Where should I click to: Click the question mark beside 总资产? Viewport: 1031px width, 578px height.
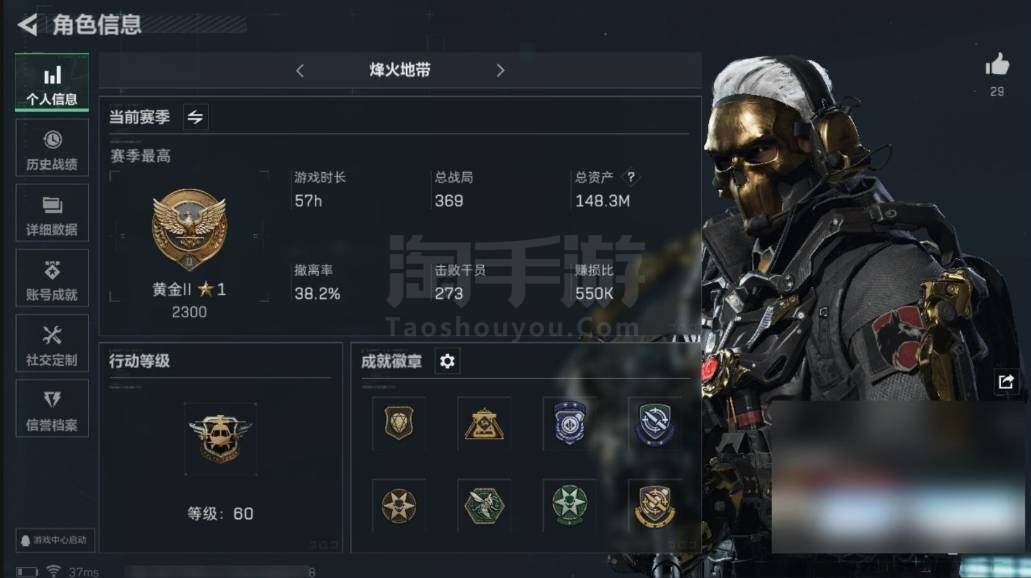tap(631, 177)
